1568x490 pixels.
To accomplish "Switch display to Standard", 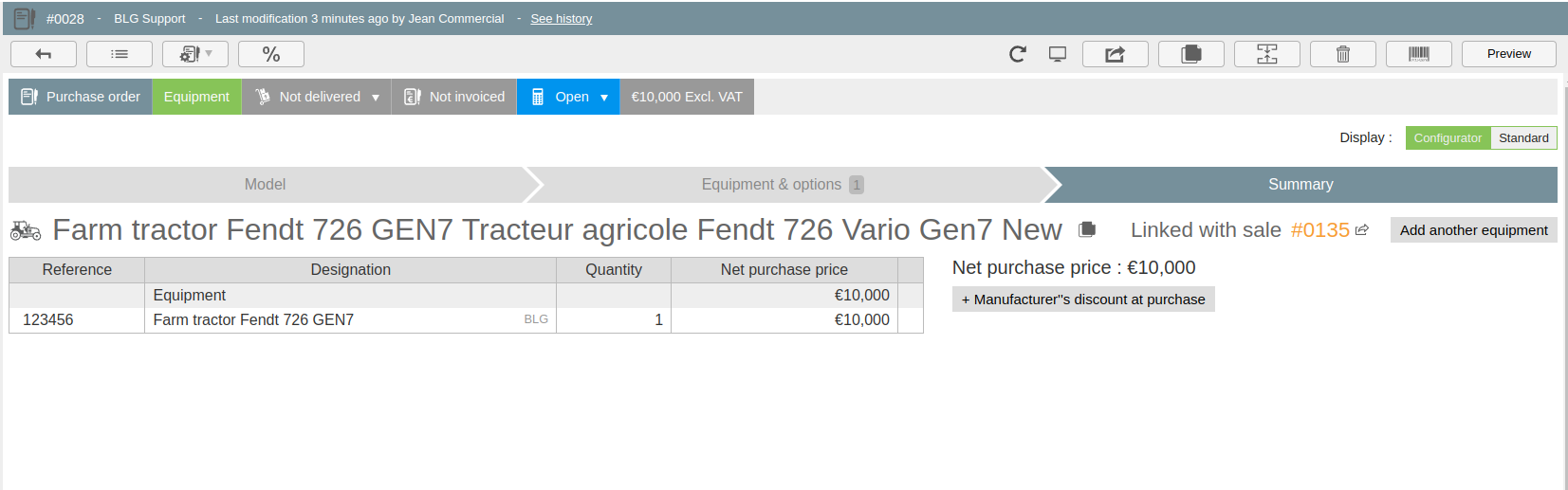I will click(x=1523, y=138).
